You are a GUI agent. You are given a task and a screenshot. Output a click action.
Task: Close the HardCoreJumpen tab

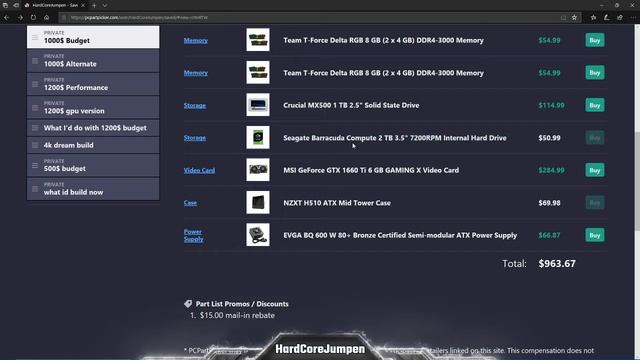83,5
